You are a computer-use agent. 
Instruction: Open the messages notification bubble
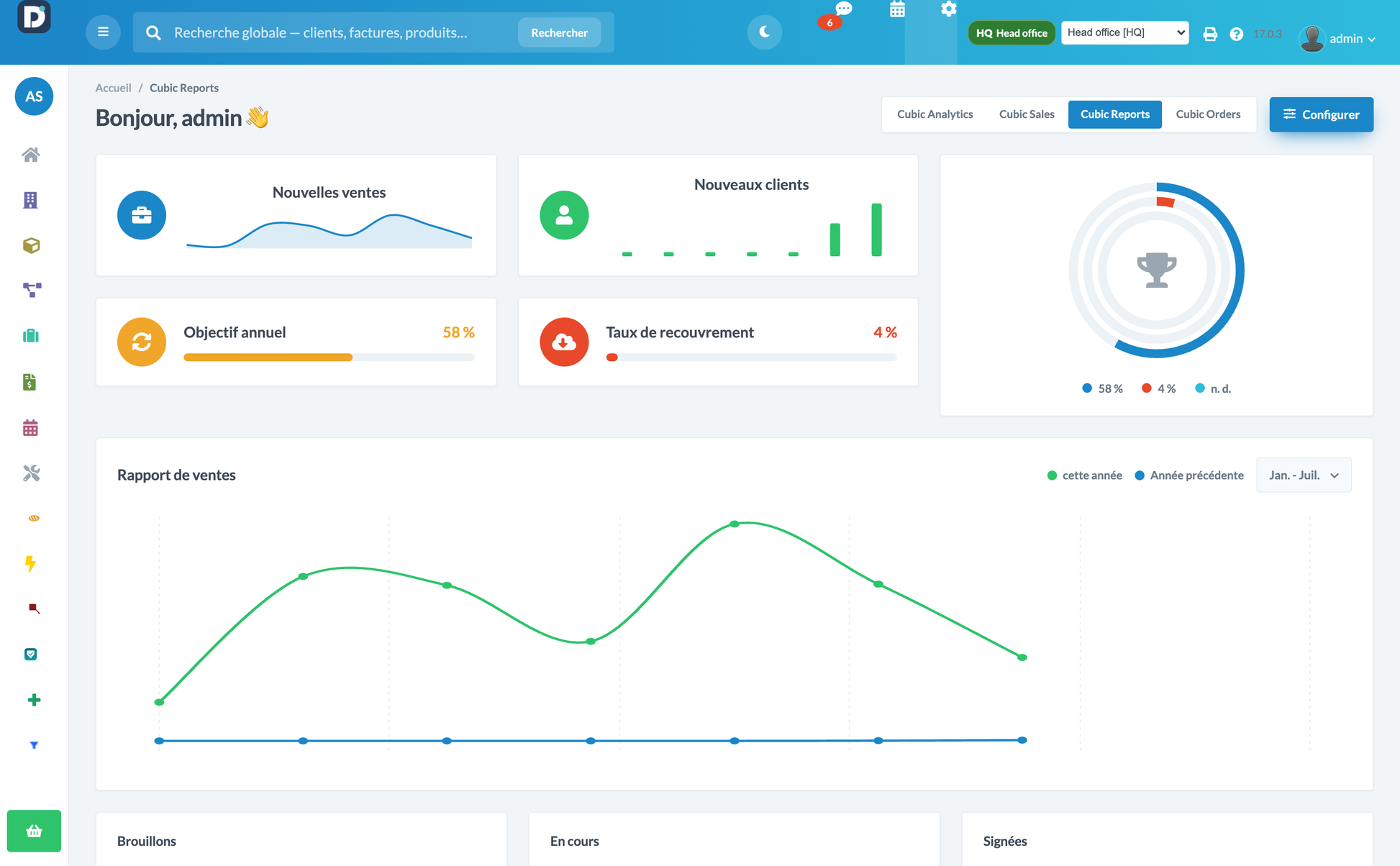(x=843, y=9)
